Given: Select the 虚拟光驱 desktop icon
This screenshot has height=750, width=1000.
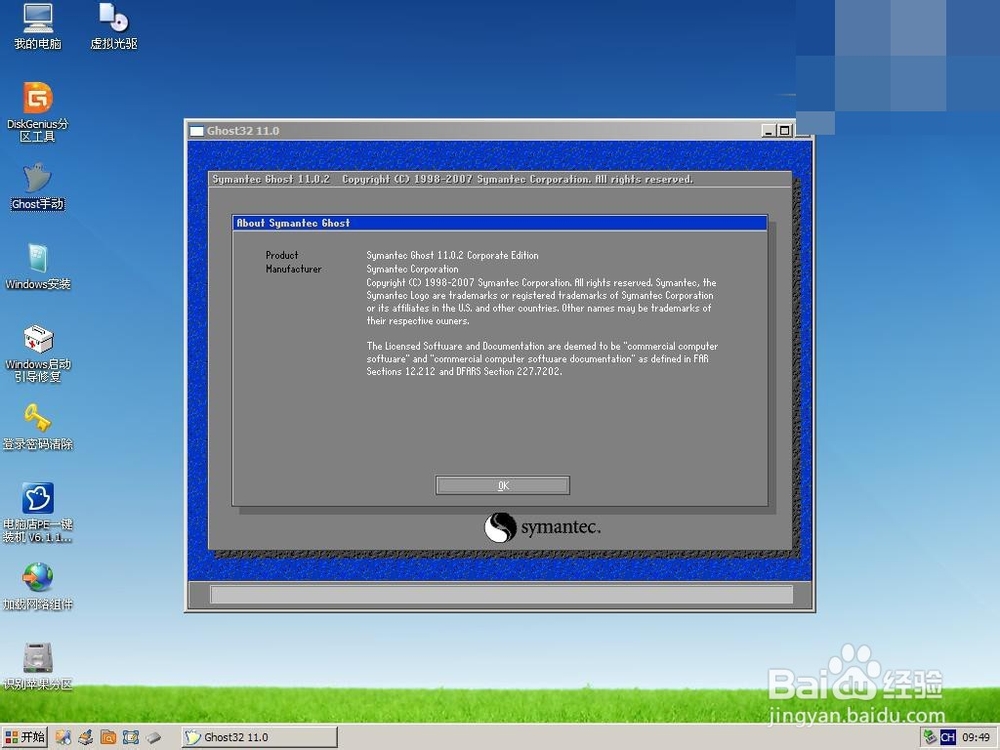Looking at the screenshot, I should coord(114,27).
